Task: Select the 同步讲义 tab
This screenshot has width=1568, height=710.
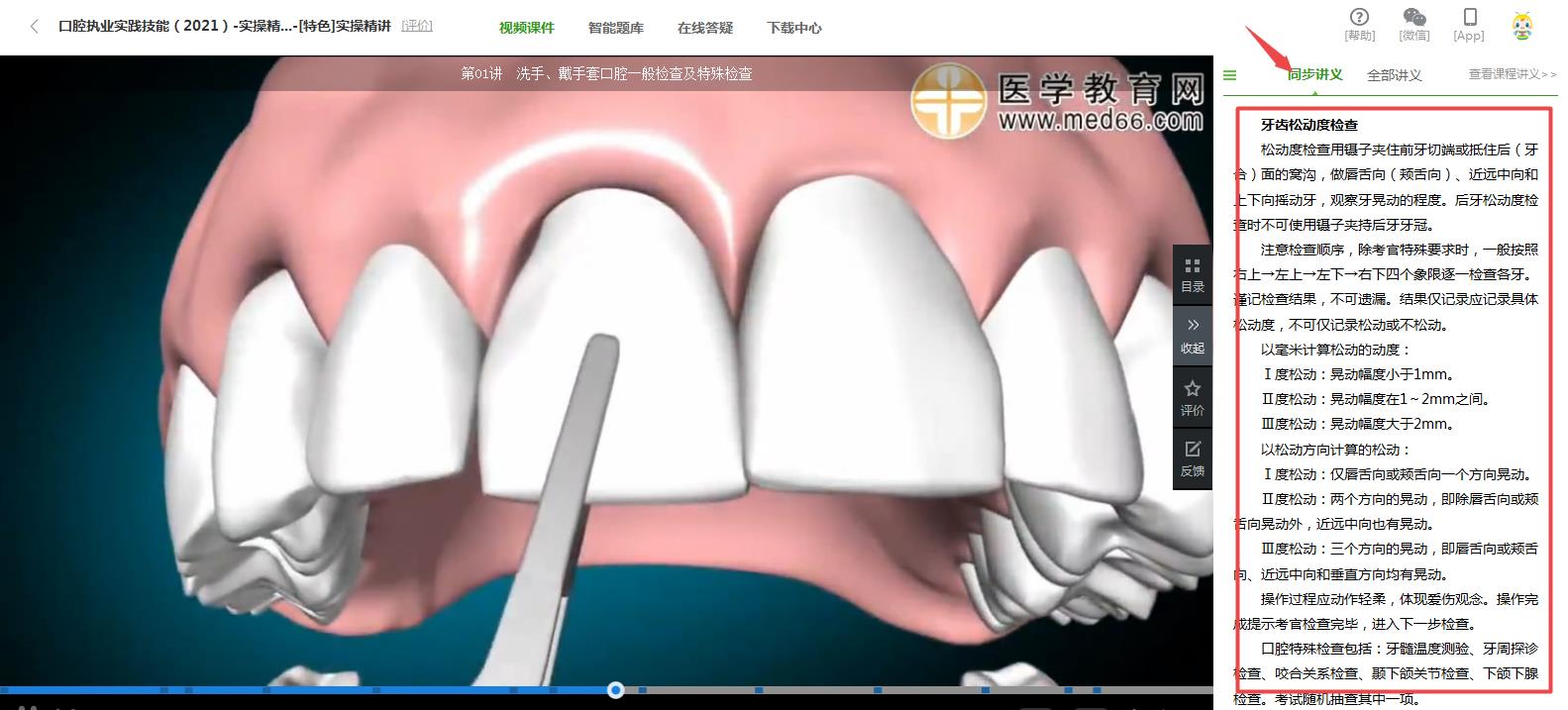Action: [x=1314, y=75]
